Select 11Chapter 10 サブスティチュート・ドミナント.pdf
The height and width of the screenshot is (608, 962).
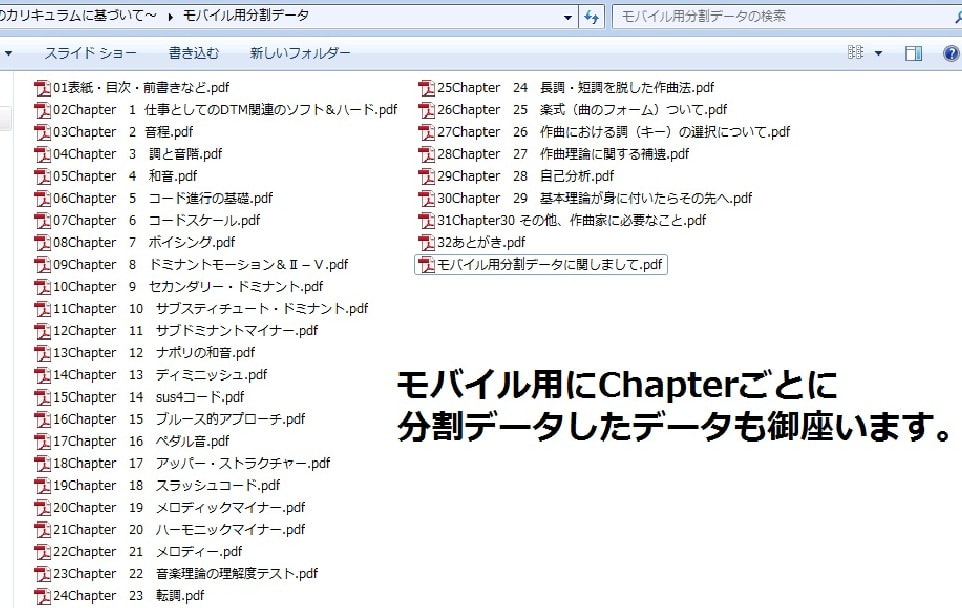pos(201,309)
